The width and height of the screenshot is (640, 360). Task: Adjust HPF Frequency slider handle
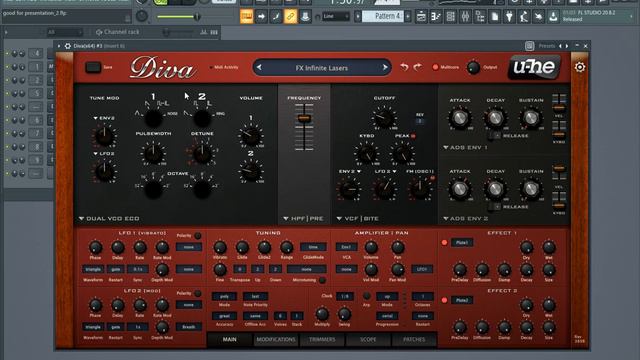pos(304,118)
